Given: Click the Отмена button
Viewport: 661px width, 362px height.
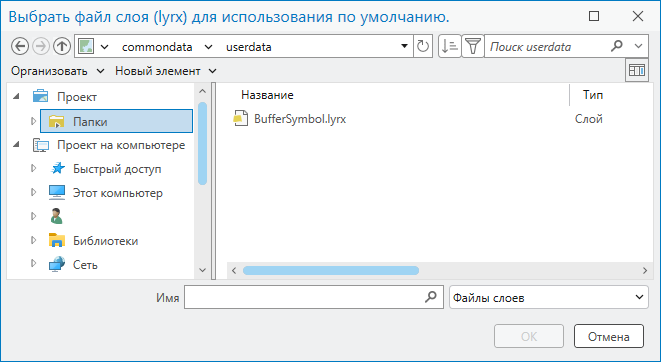Looking at the screenshot, I should click(x=609, y=336).
